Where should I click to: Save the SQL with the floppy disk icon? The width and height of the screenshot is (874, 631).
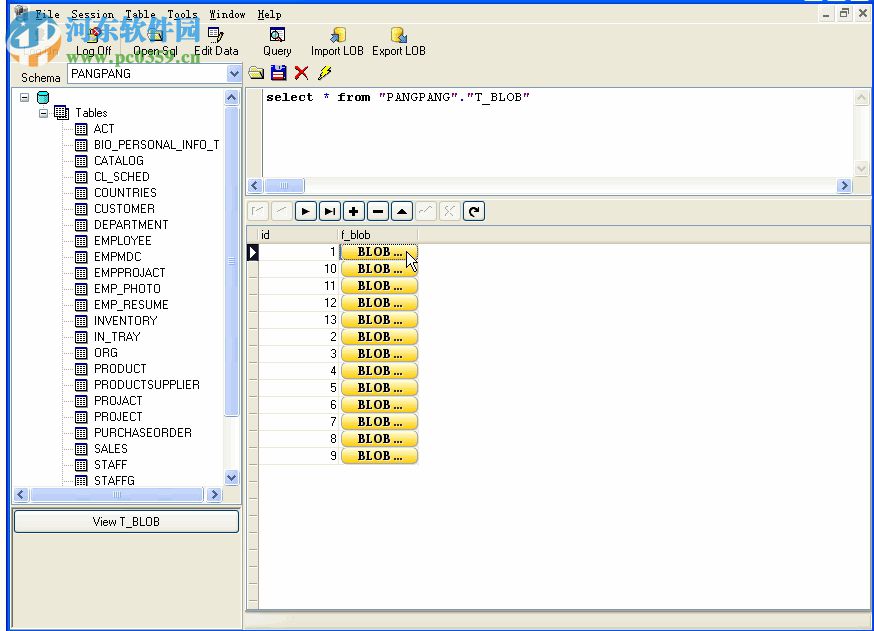pos(277,73)
